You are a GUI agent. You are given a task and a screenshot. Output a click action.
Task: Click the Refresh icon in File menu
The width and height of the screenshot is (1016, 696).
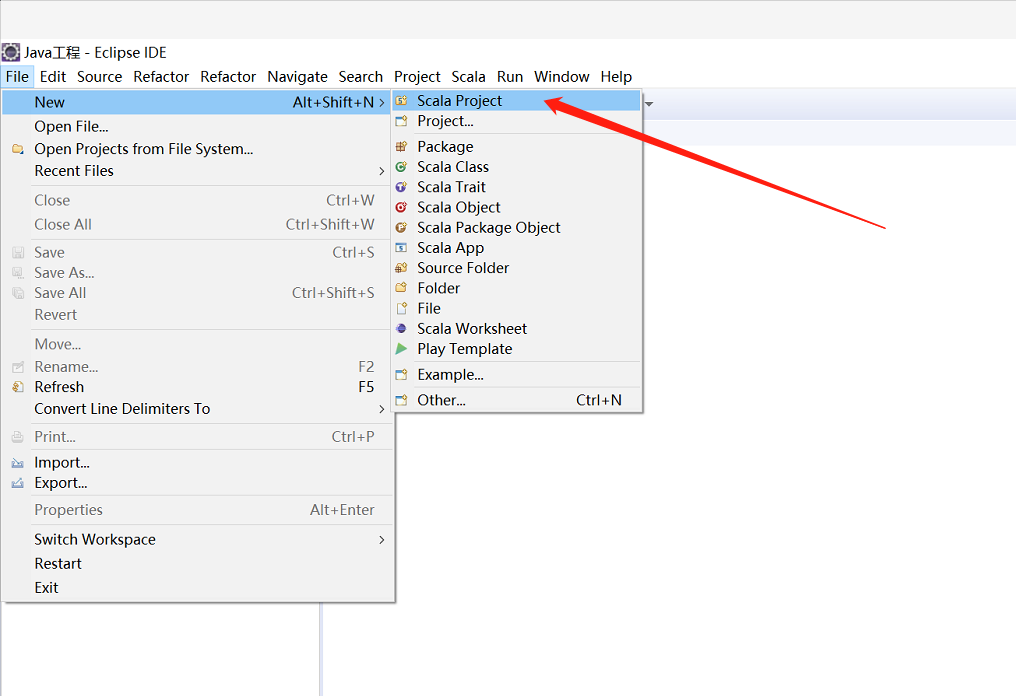coord(18,387)
